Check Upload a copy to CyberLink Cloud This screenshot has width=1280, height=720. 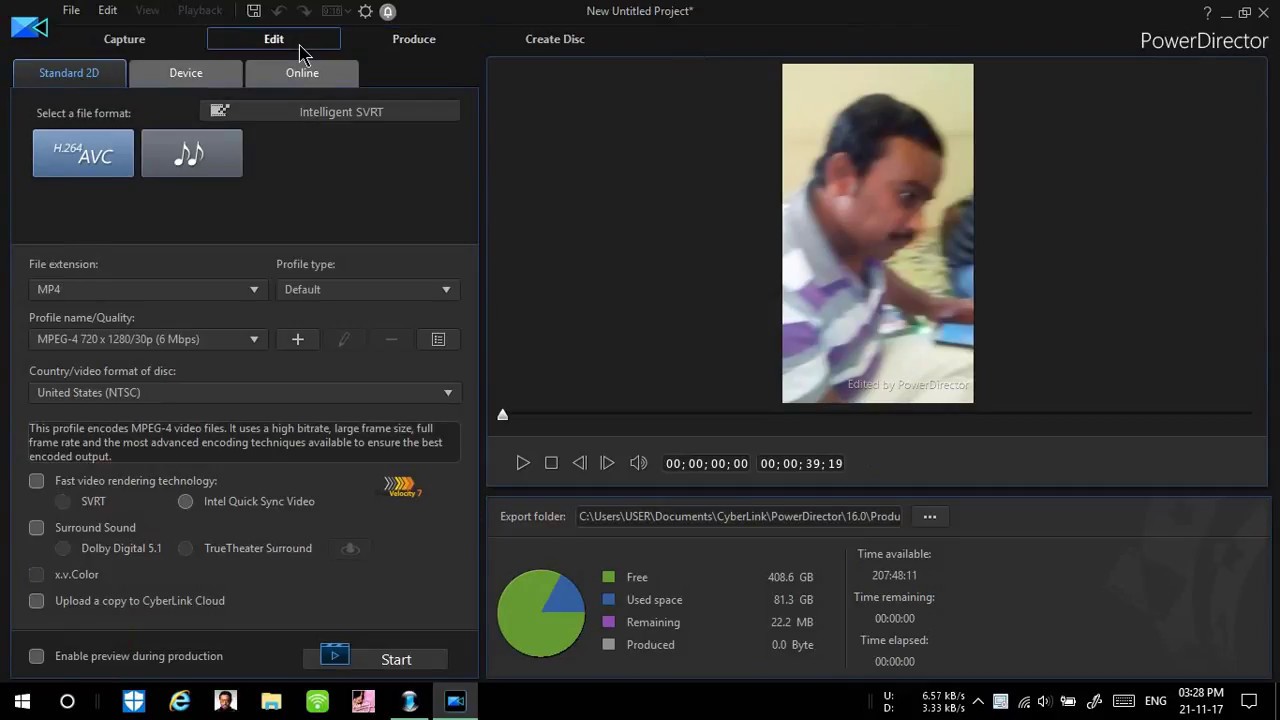coord(37,601)
